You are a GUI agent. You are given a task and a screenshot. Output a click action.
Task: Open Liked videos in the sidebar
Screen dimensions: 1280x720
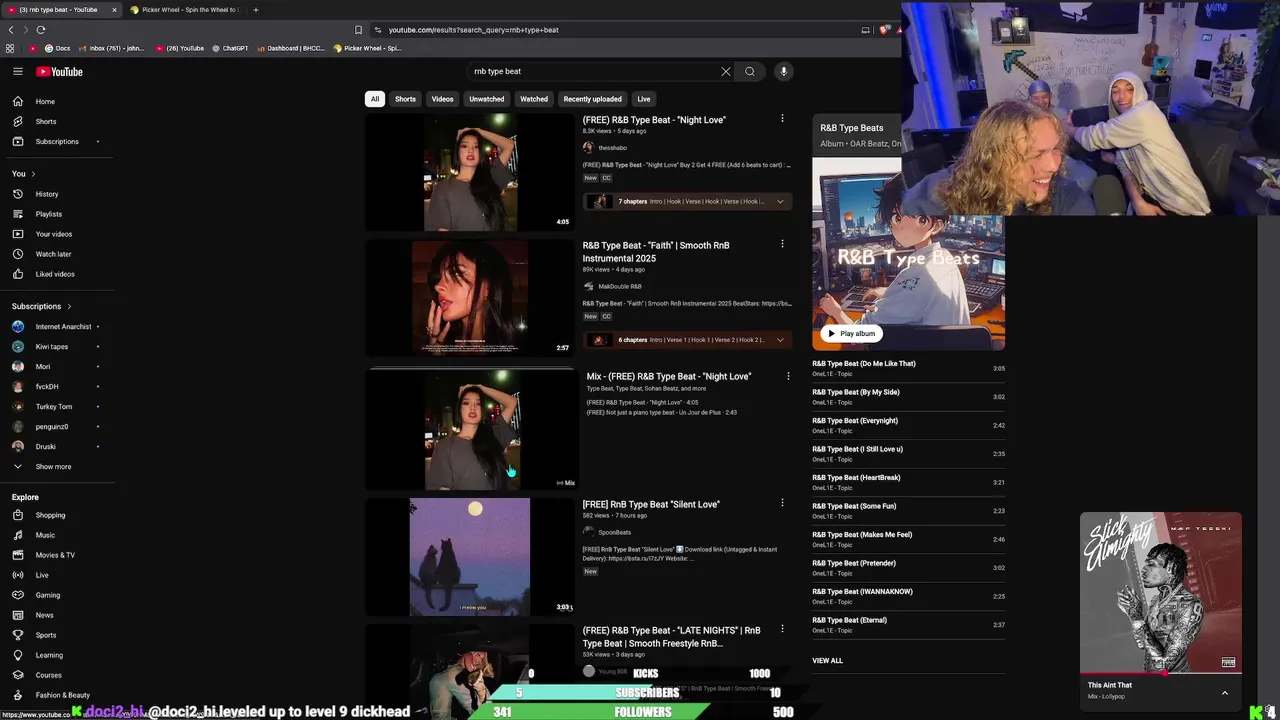coord(57,274)
